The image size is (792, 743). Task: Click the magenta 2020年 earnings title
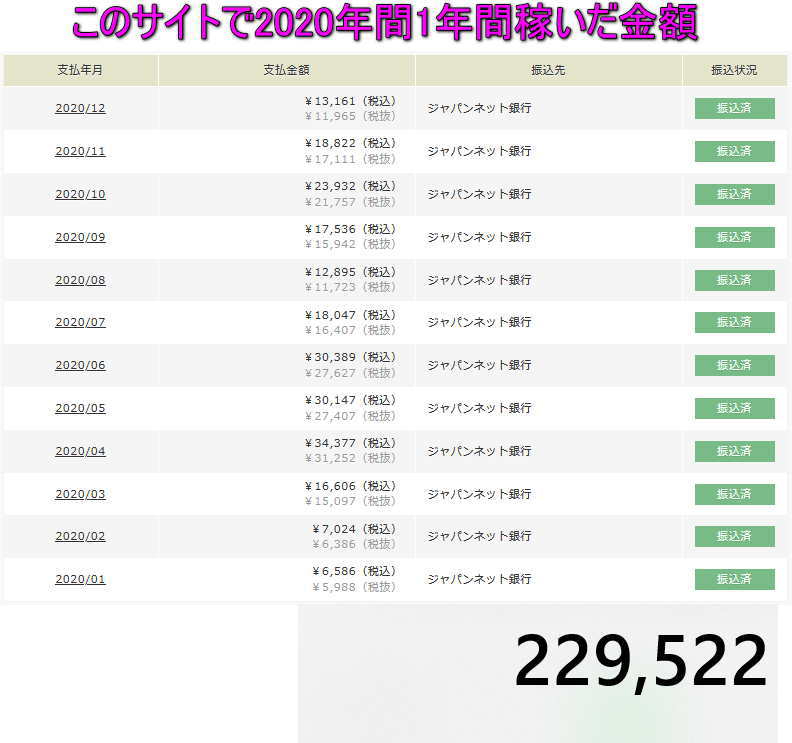385,23
